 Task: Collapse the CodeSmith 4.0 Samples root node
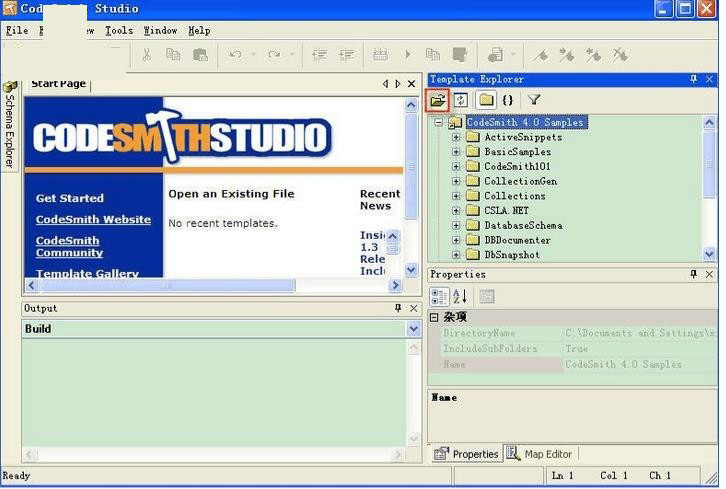(438, 123)
